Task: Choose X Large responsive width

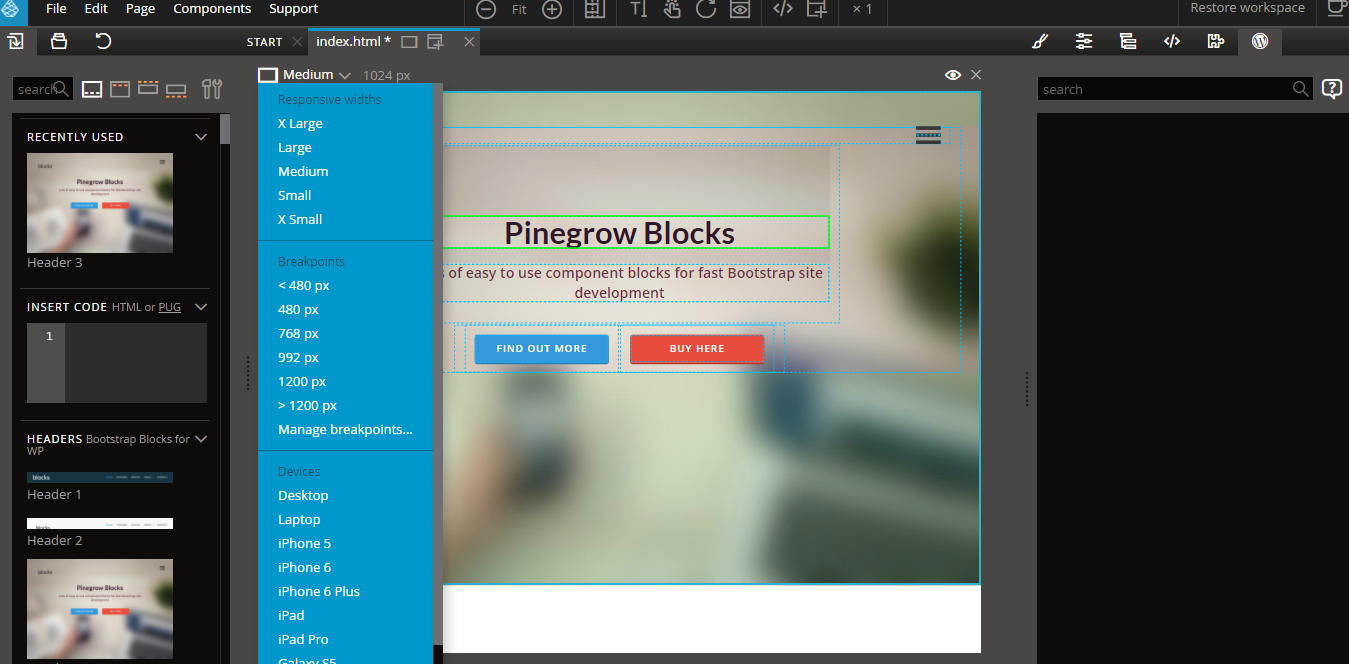Action: tap(300, 124)
